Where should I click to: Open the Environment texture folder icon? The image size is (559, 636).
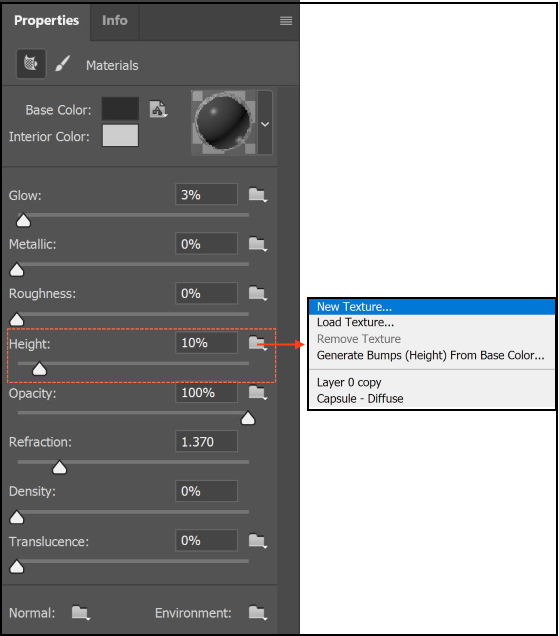(257, 612)
